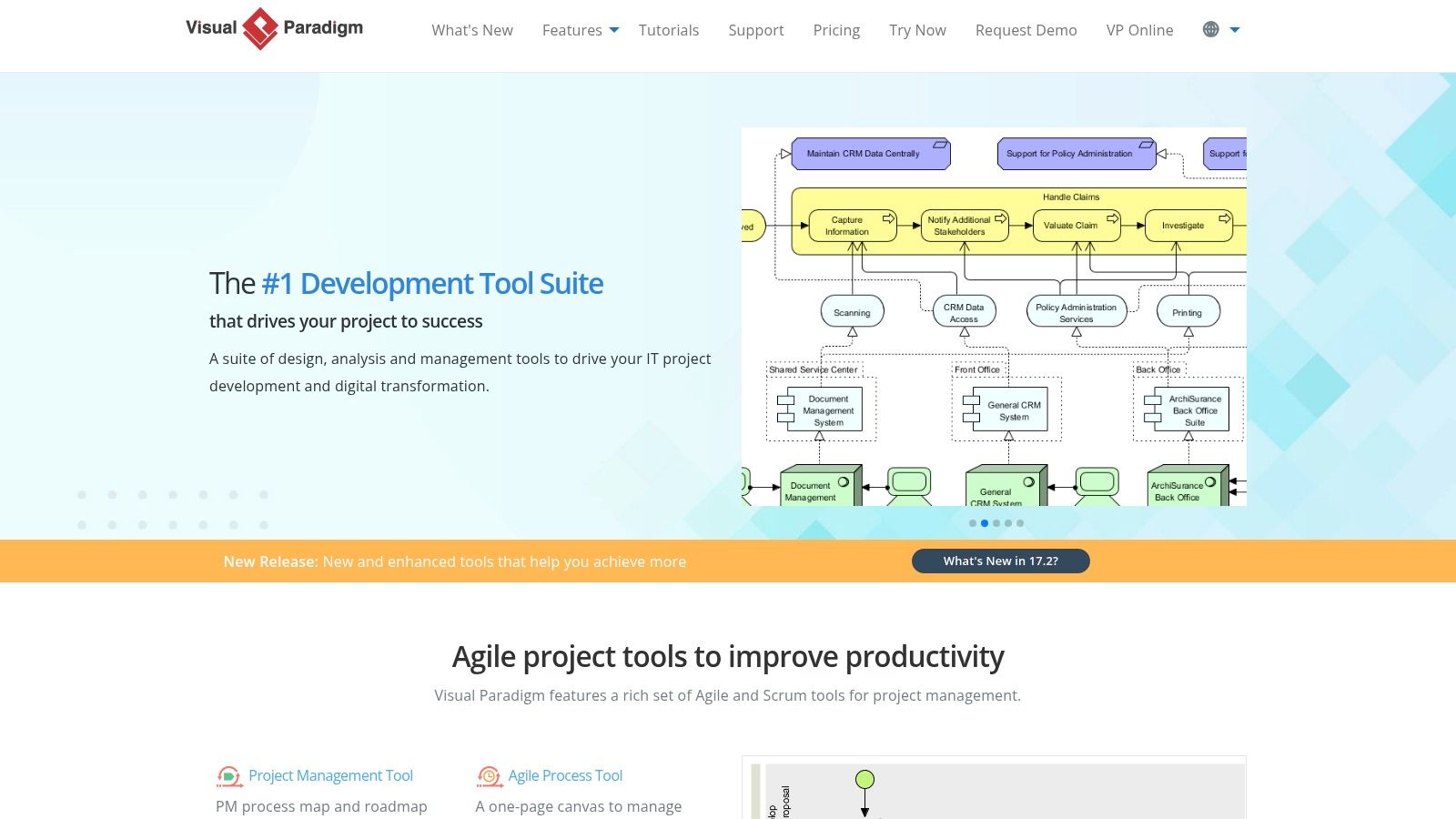This screenshot has width=1456, height=819.
Task: Open the What's New menu item
Action: 472,30
